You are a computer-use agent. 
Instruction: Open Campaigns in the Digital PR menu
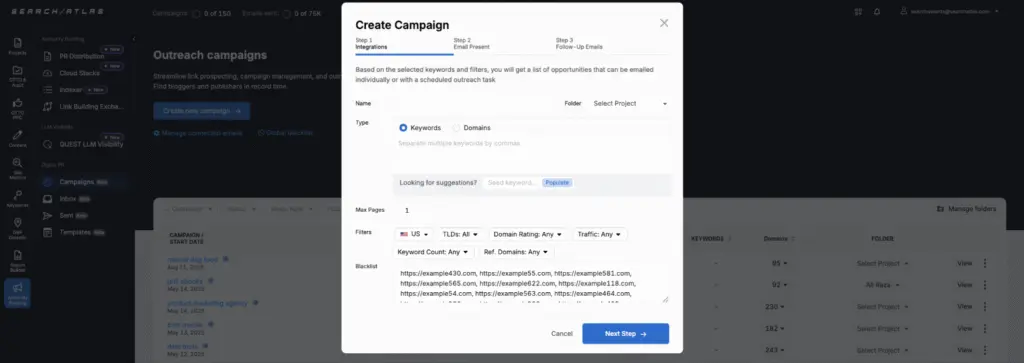[76, 182]
